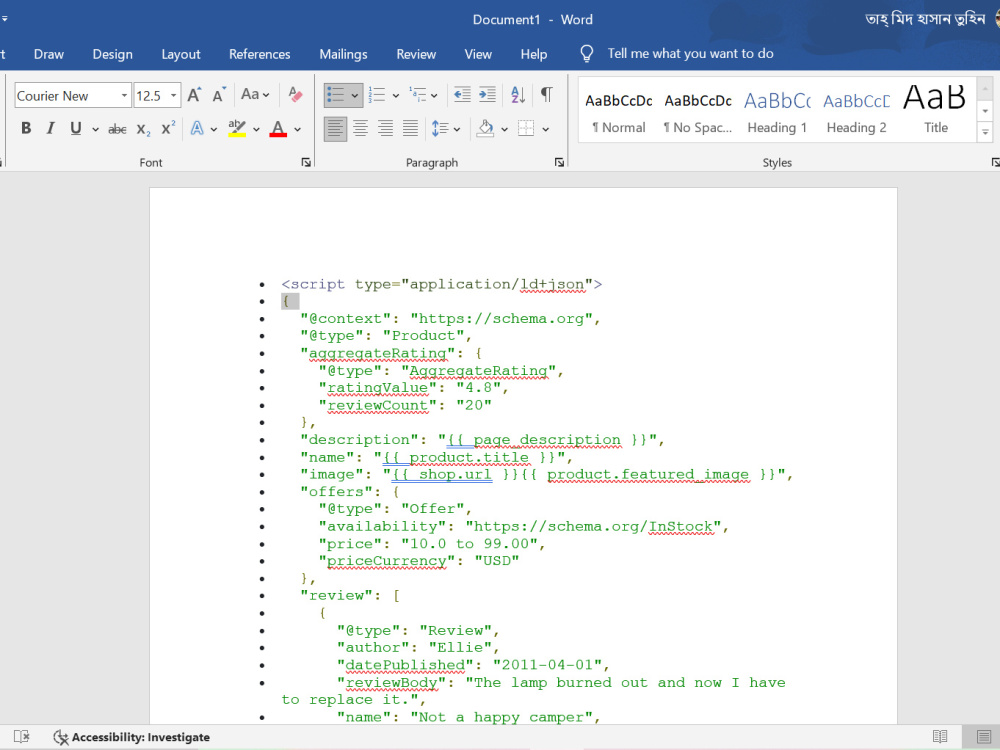
Task: Align text left
Action: [335, 129]
